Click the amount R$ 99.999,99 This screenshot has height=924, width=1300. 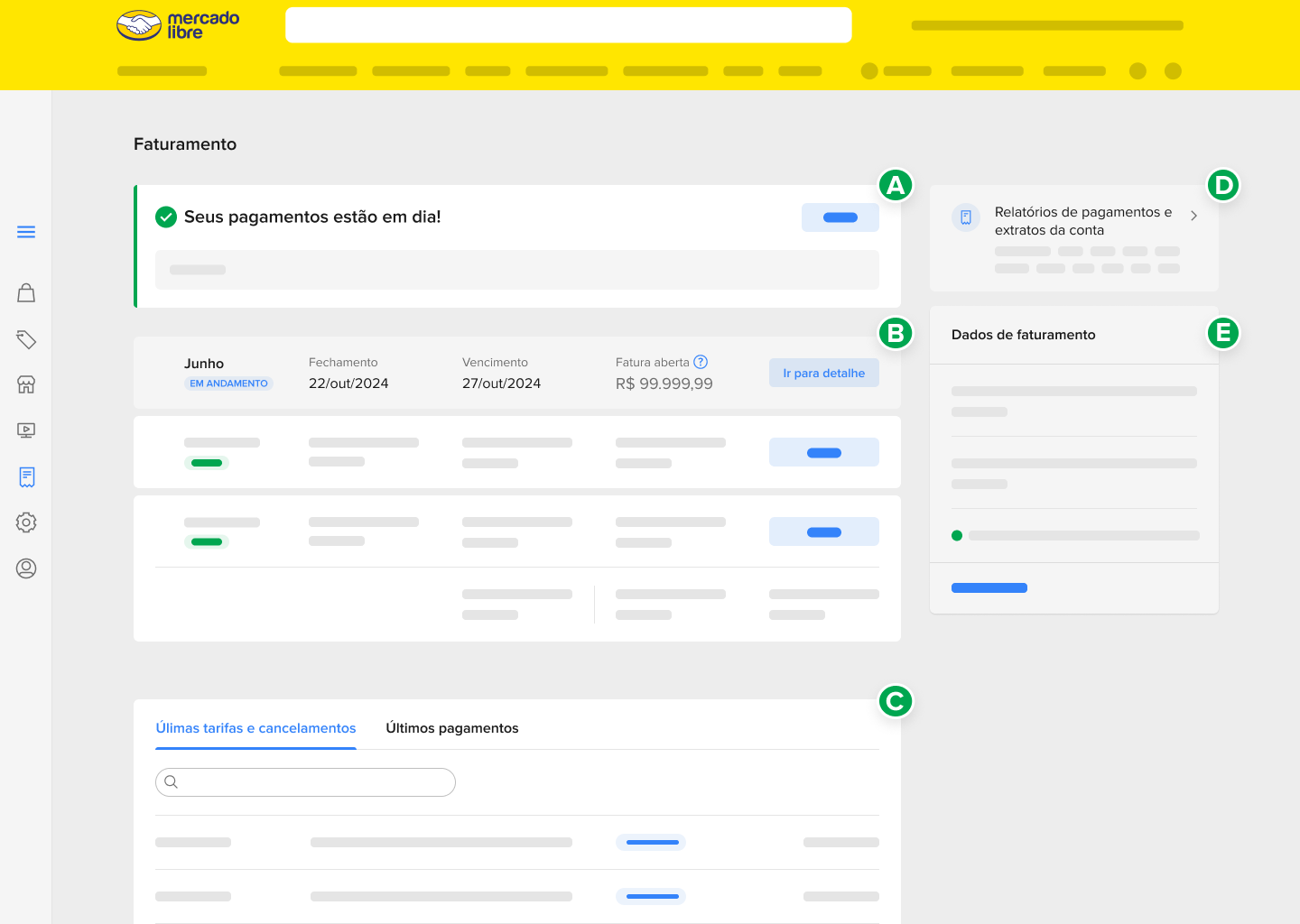pos(664,383)
